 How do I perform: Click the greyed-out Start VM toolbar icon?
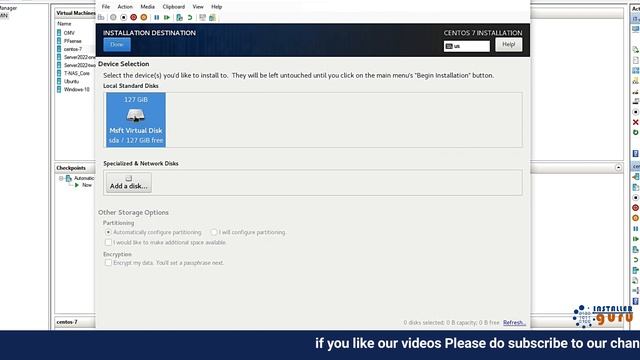point(113,18)
